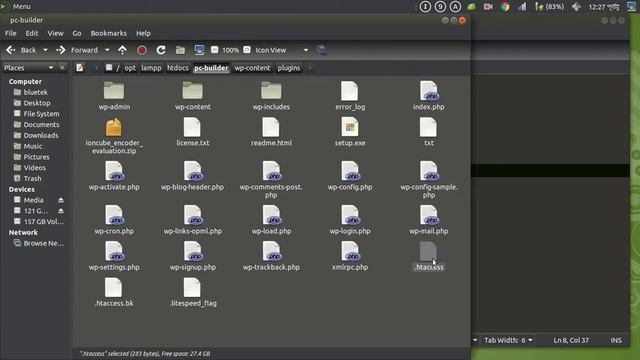Select the license.txt file
The width and height of the screenshot is (640, 360).
click(192, 132)
